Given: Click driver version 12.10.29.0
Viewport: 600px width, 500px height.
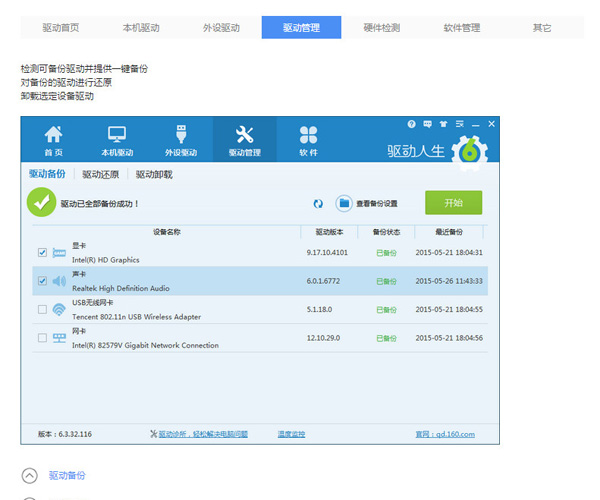Looking at the screenshot, I should pos(323,338).
